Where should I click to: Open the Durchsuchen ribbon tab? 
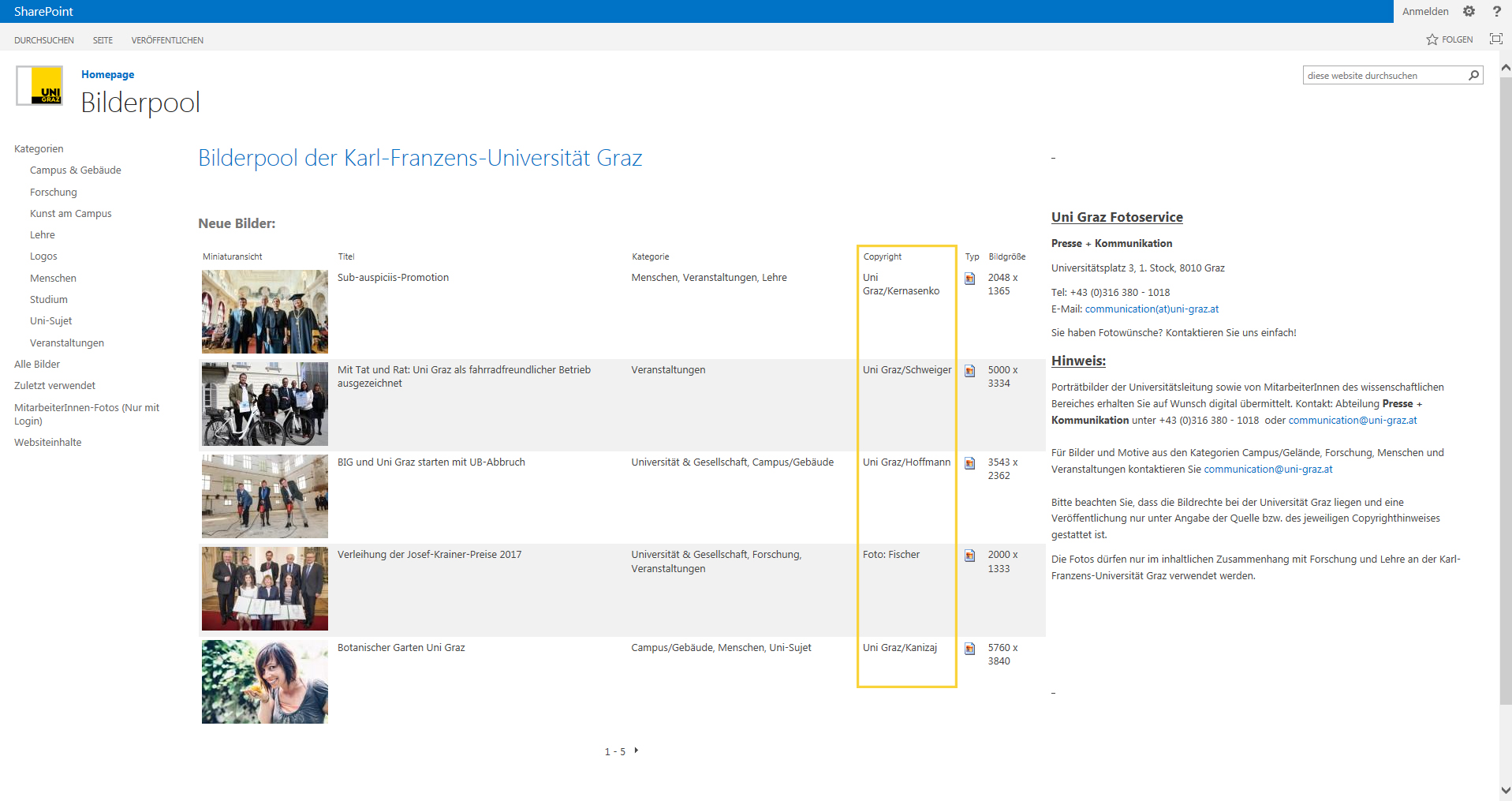click(44, 40)
